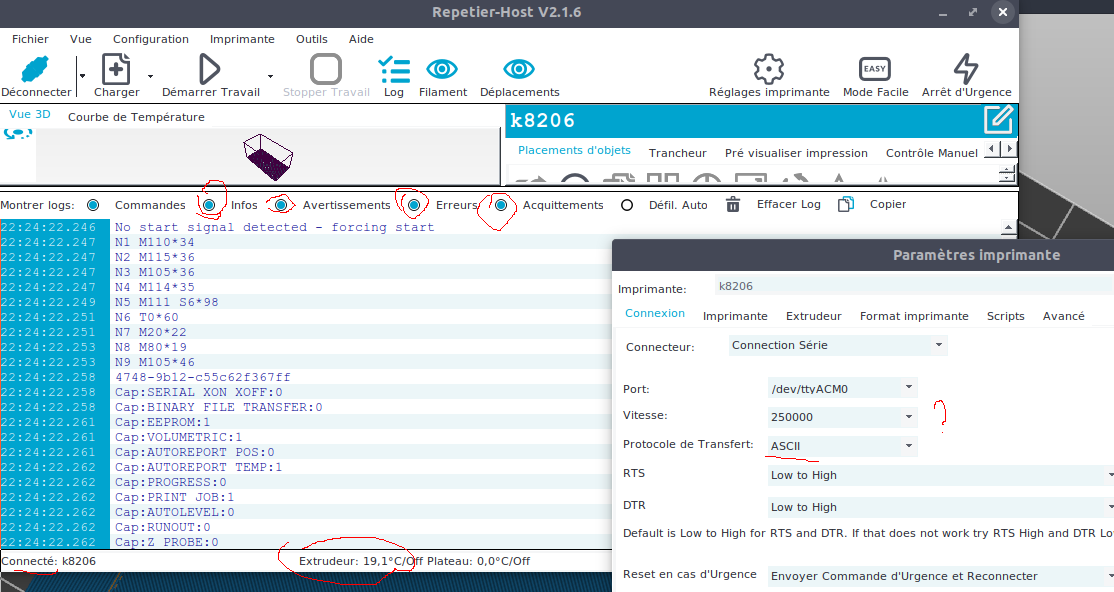Switch to Vue 3D tab
Screen dimensions: 1114x592
[30, 114]
